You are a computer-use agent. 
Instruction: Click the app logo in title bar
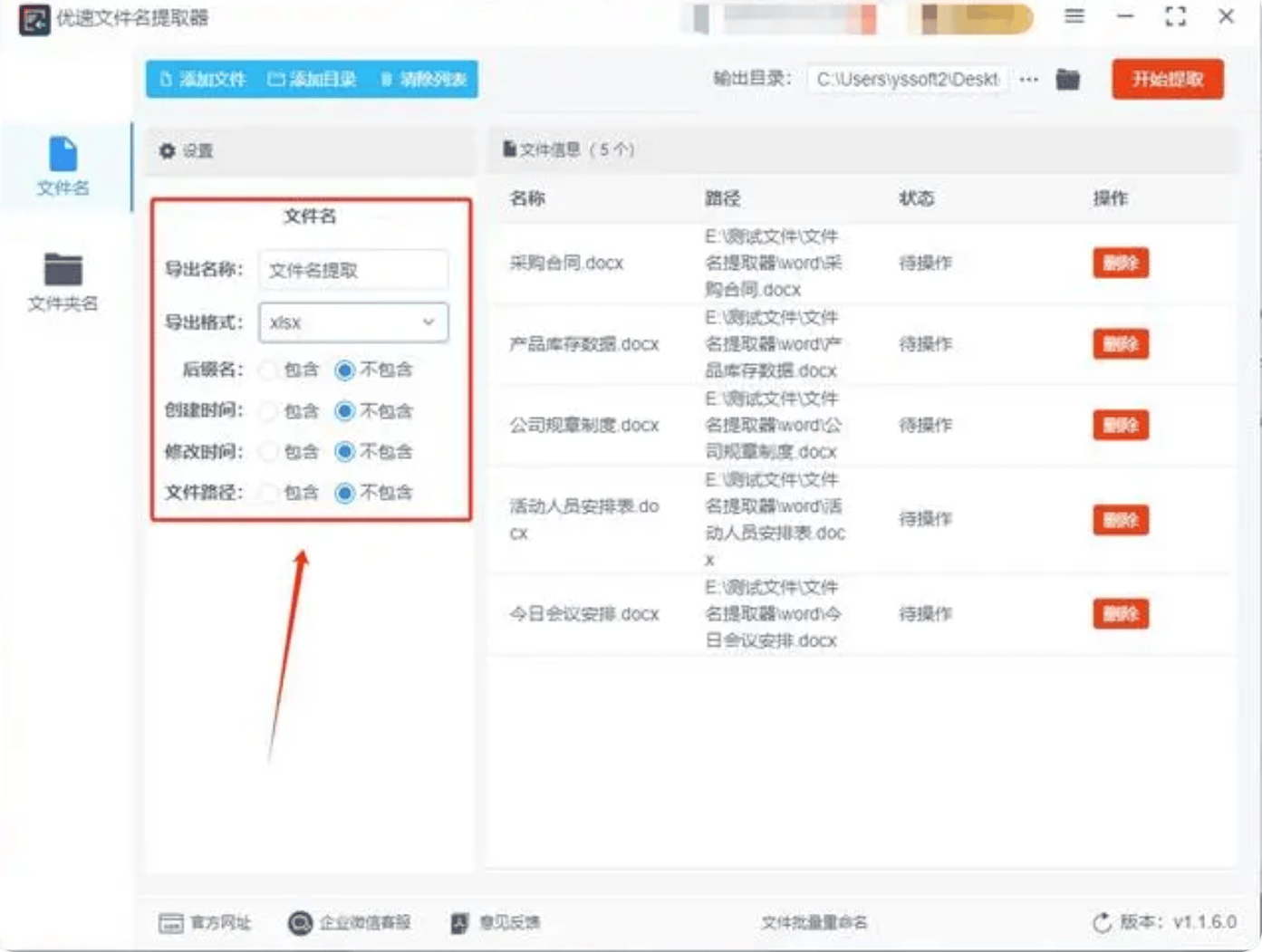click(x=34, y=19)
